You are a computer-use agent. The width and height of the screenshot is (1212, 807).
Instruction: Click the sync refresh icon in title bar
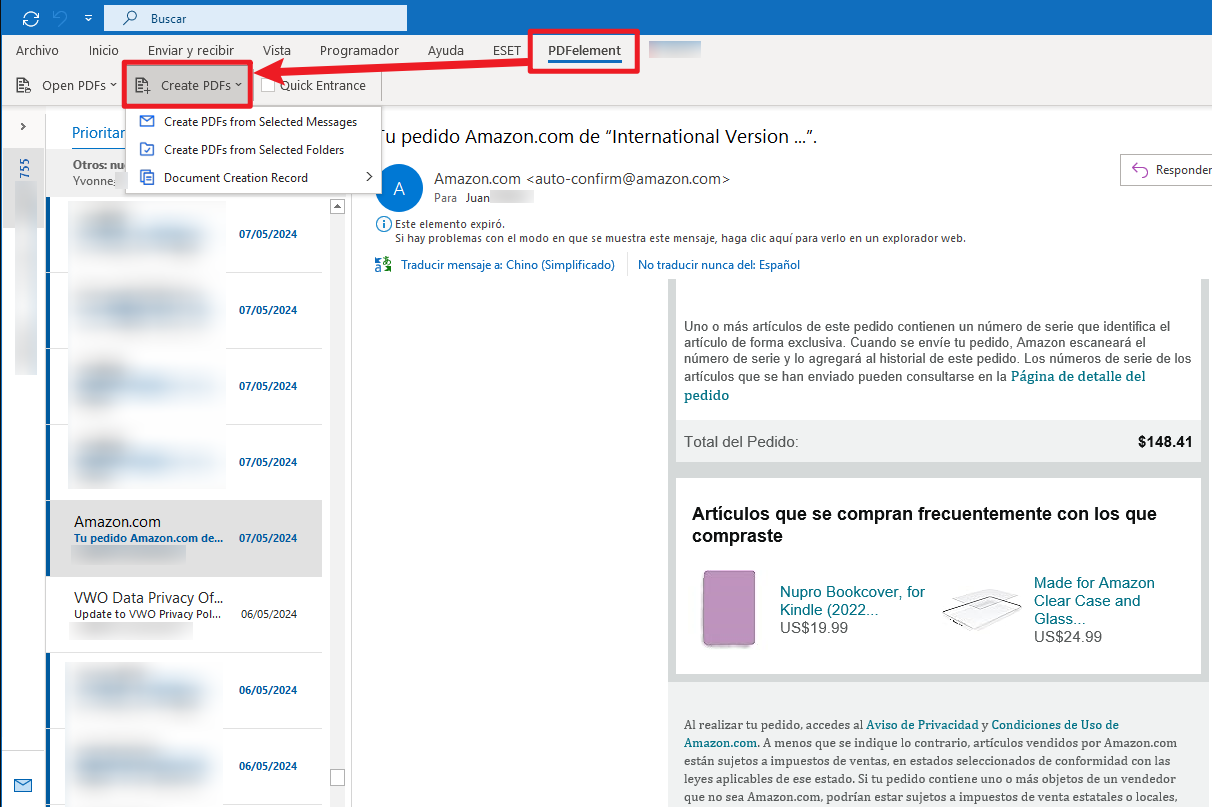coord(31,18)
